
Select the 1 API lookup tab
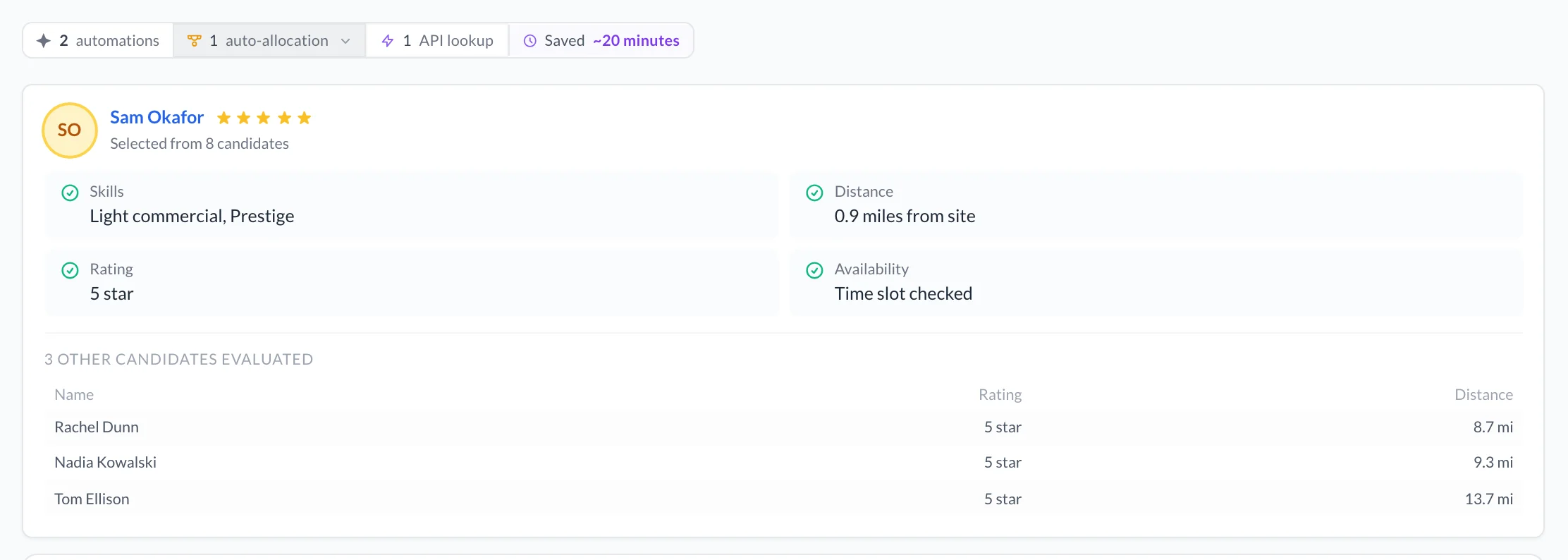point(437,41)
